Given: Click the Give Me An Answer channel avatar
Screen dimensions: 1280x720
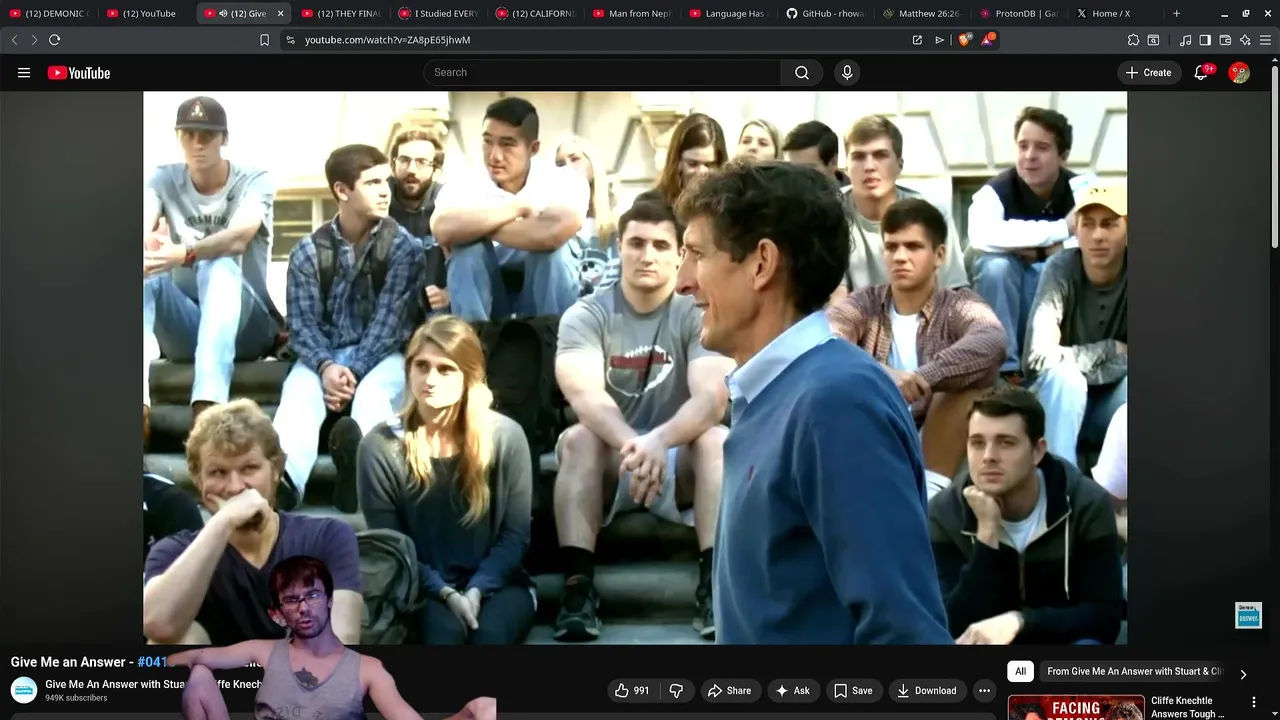Looking at the screenshot, I should coord(24,690).
